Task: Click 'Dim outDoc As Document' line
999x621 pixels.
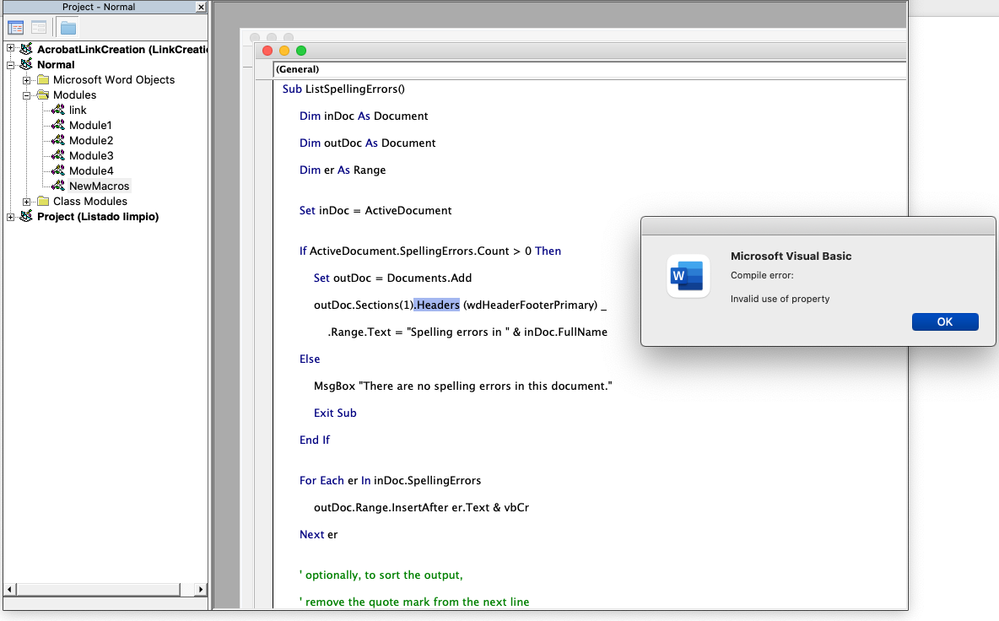Action: click(x=367, y=143)
